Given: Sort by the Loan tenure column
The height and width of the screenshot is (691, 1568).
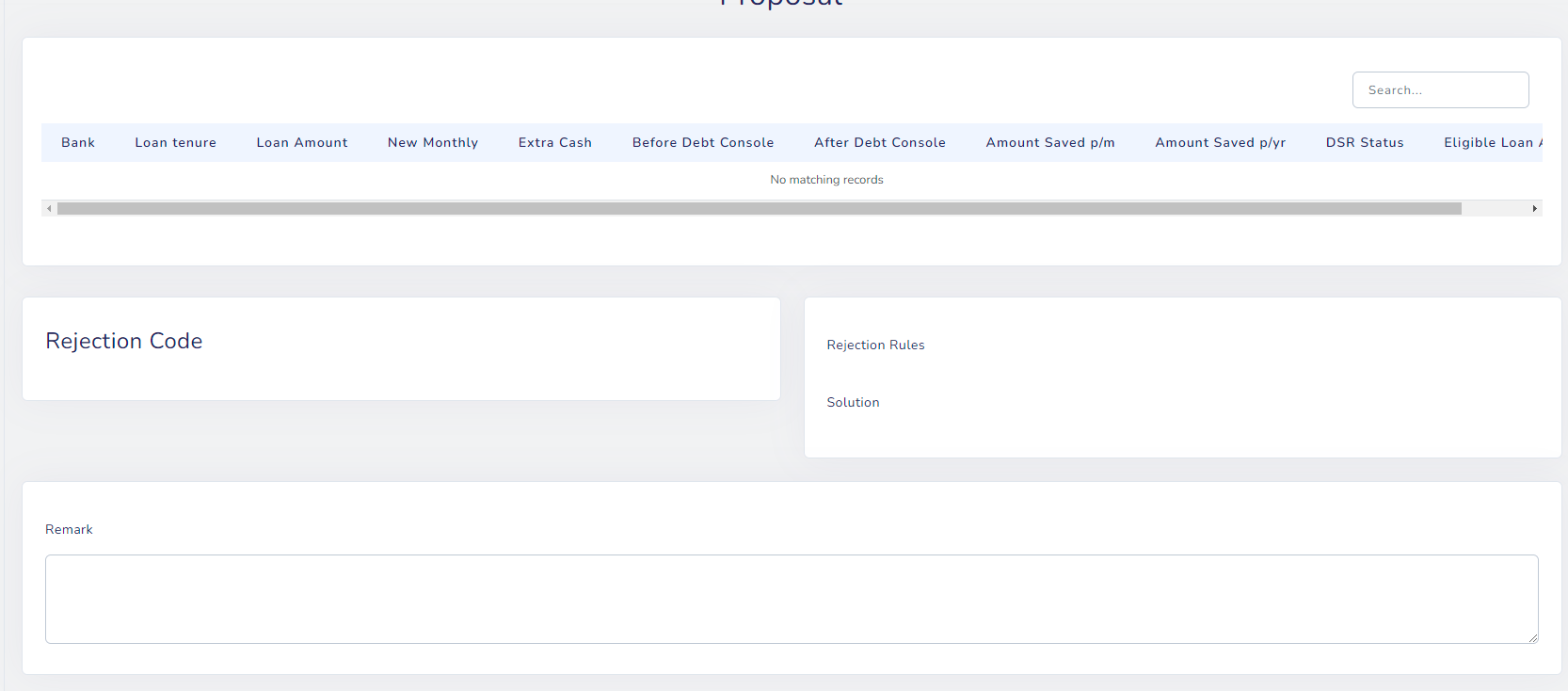Looking at the screenshot, I should point(175,143).
